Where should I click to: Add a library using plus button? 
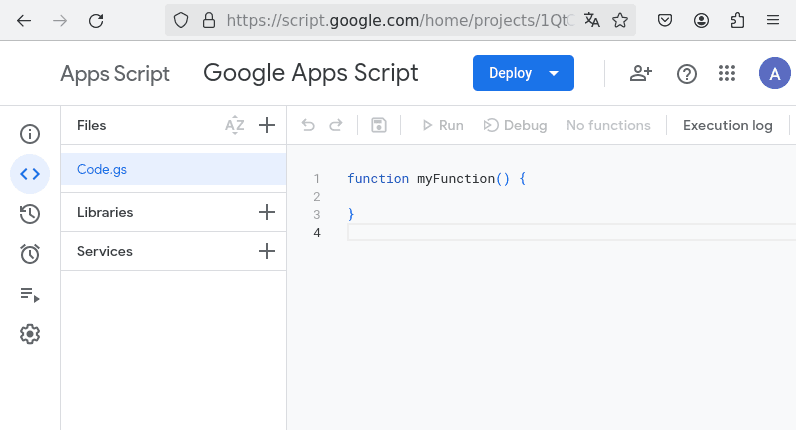(267, 212)
